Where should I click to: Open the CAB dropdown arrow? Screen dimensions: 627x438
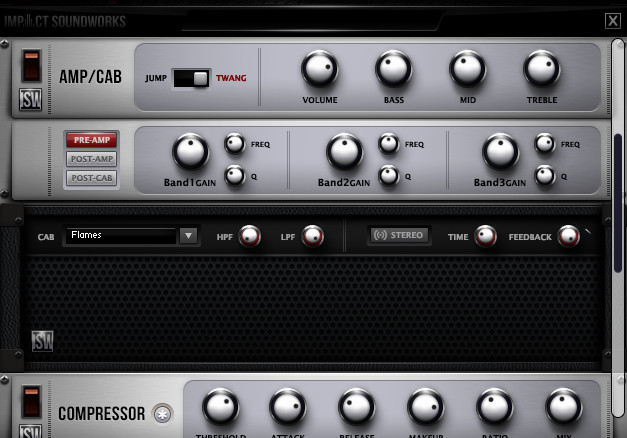coord(188,236)
